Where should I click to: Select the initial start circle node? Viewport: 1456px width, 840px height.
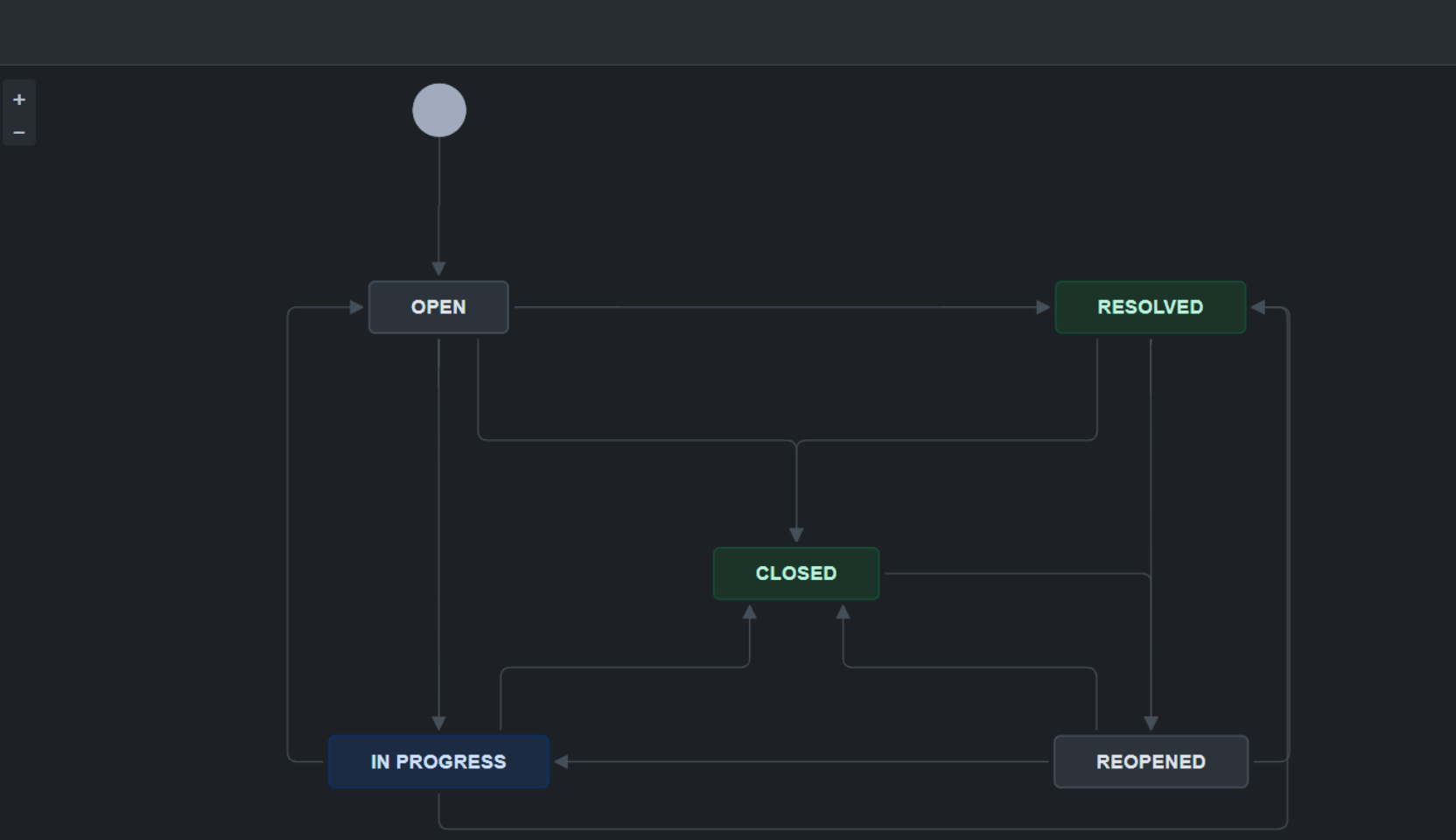[x=439, y=110]
